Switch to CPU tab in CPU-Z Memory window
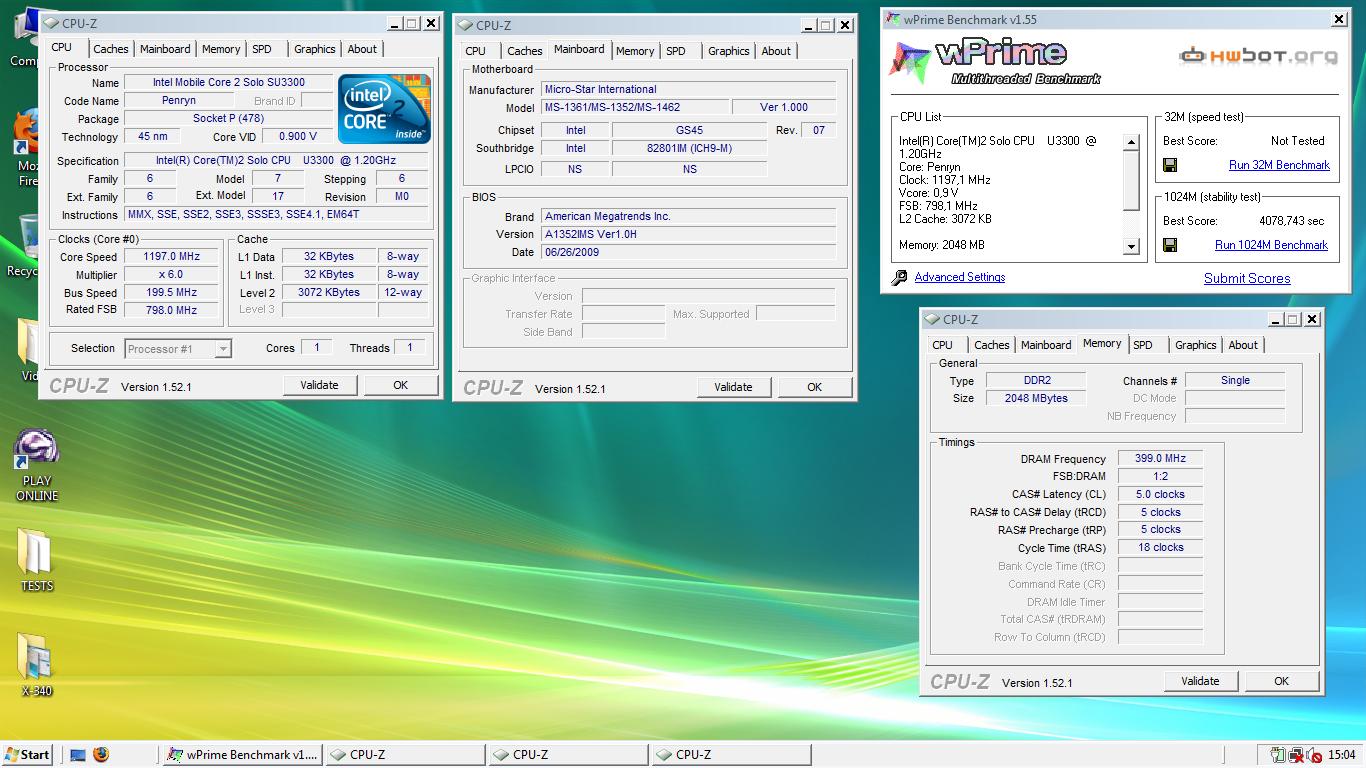The width and height of the screenshot is (1366, 768). coord(943,345)
